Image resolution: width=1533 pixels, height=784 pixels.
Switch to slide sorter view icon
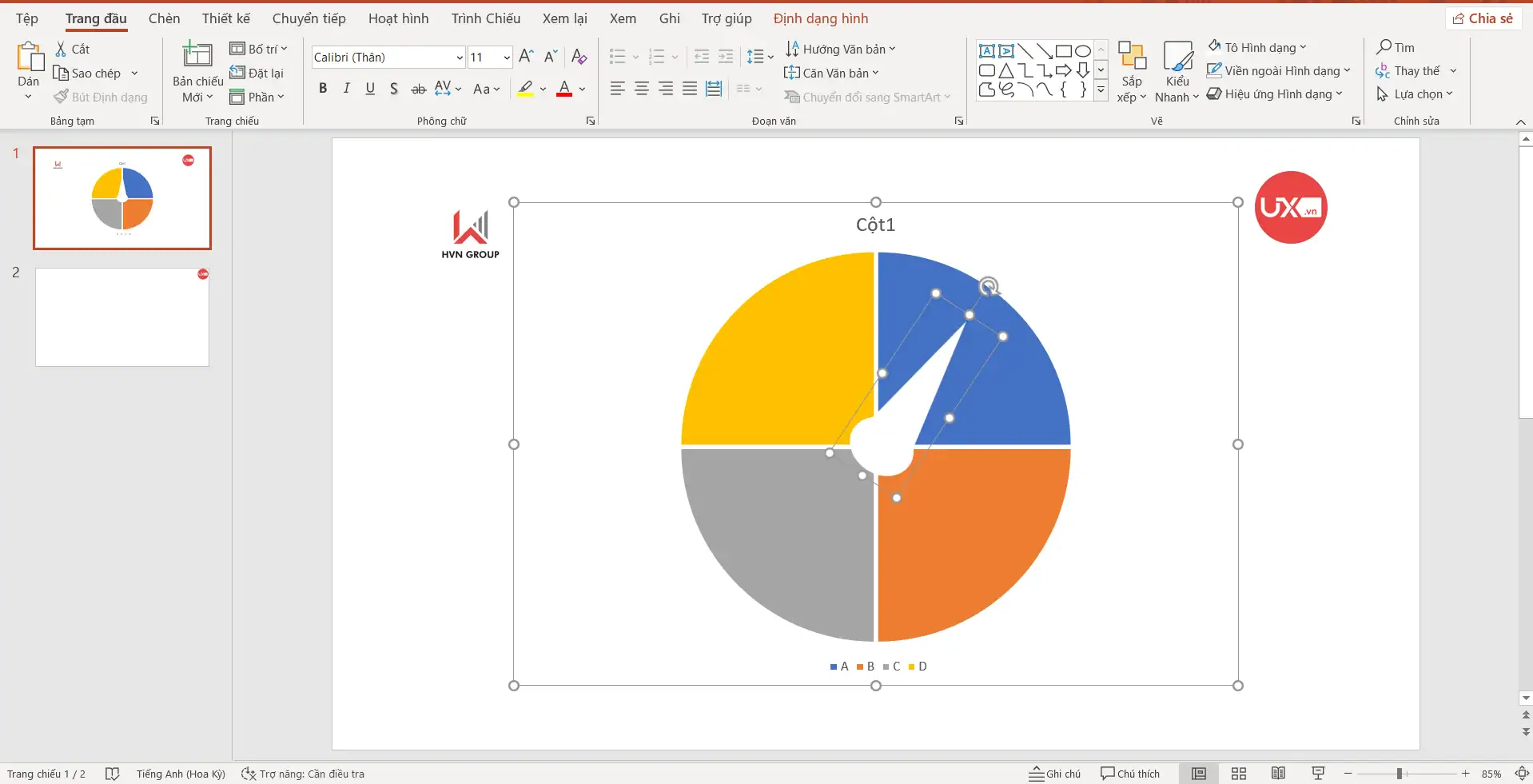pyautogui.click(x=1239, y=774)
